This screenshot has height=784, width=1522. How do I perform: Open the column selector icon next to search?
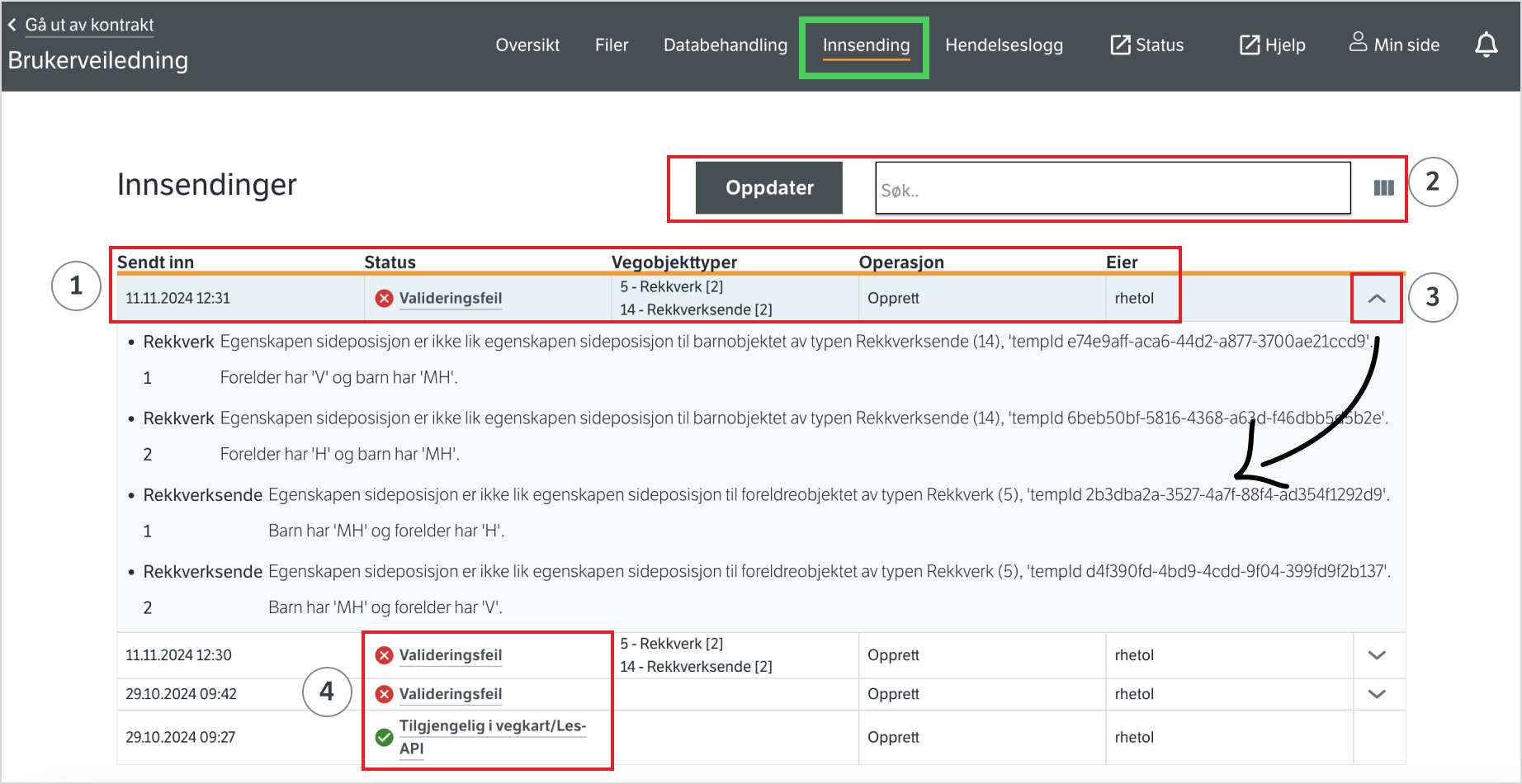tap(1383, 188)
